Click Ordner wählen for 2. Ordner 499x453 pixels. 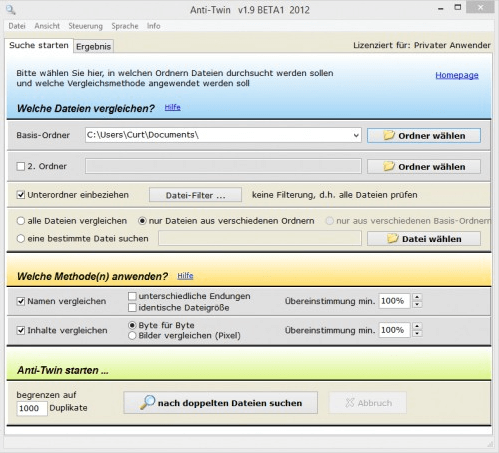pyautogui.click(x=424, y=166)
